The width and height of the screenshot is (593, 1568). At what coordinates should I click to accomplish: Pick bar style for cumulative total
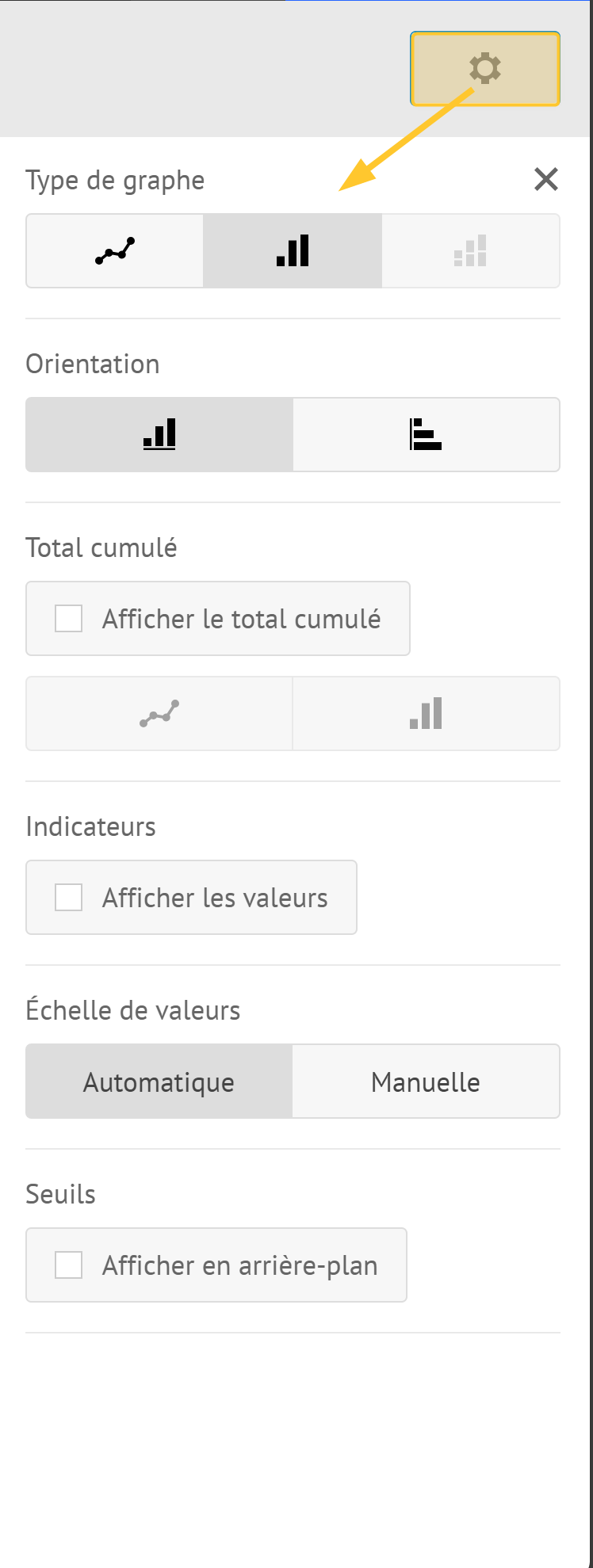(x=426, y=713)
